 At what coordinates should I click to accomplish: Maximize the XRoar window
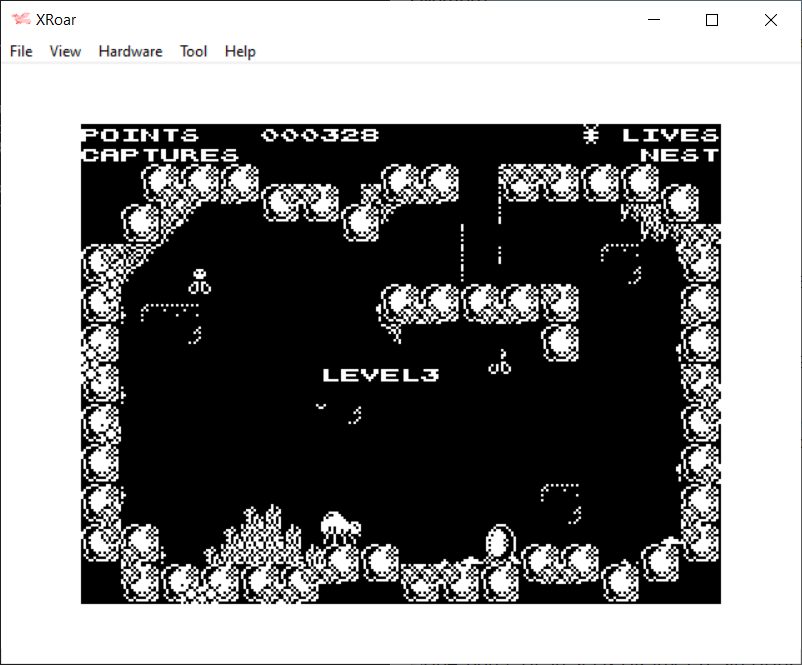pyautogui.click(x=712, y=20)
